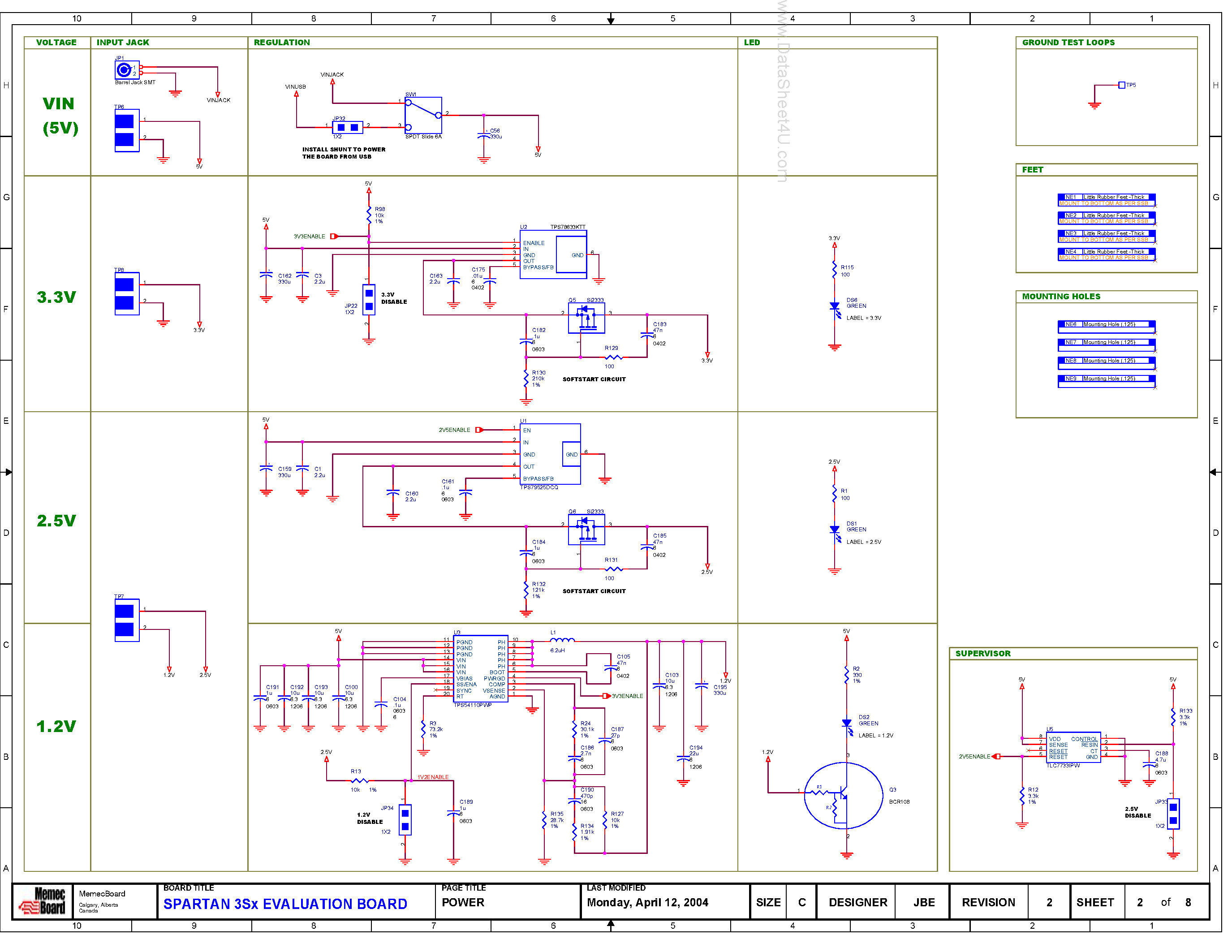Screen dimensions: 1232x952
Task: Select the L1 6.2uH inductor symbol
Action: [x=562, y=640]
